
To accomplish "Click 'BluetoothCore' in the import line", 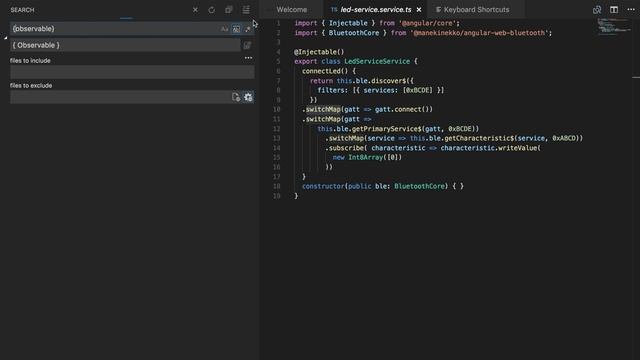I will pyautogui.click(x=354, y=33).
